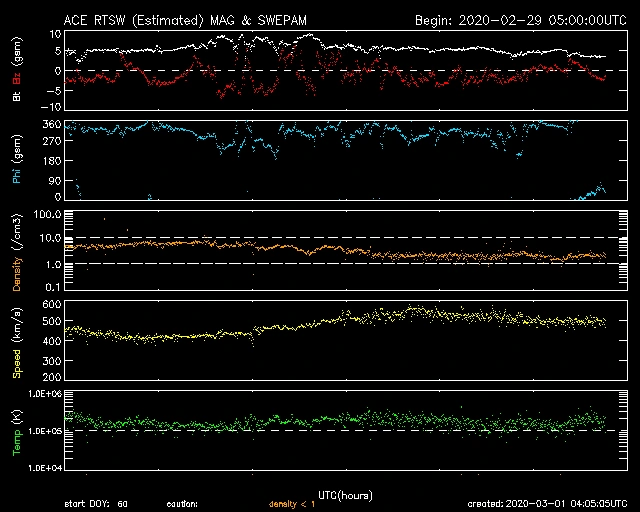
Task: Click the orange density < 1 legend
Action: (292, 504)
